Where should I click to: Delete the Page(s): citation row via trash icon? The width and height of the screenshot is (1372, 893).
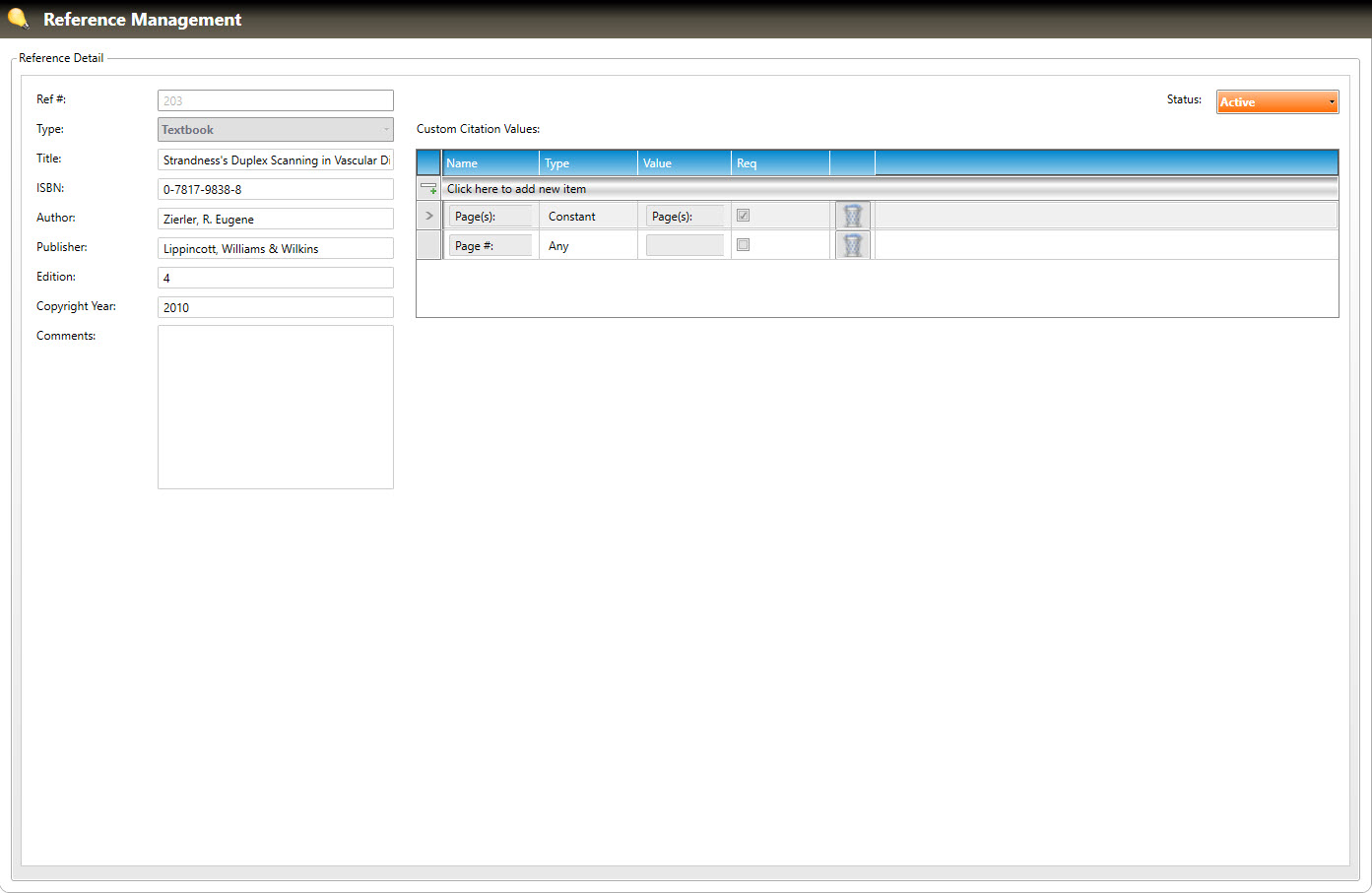pos(853,216)
